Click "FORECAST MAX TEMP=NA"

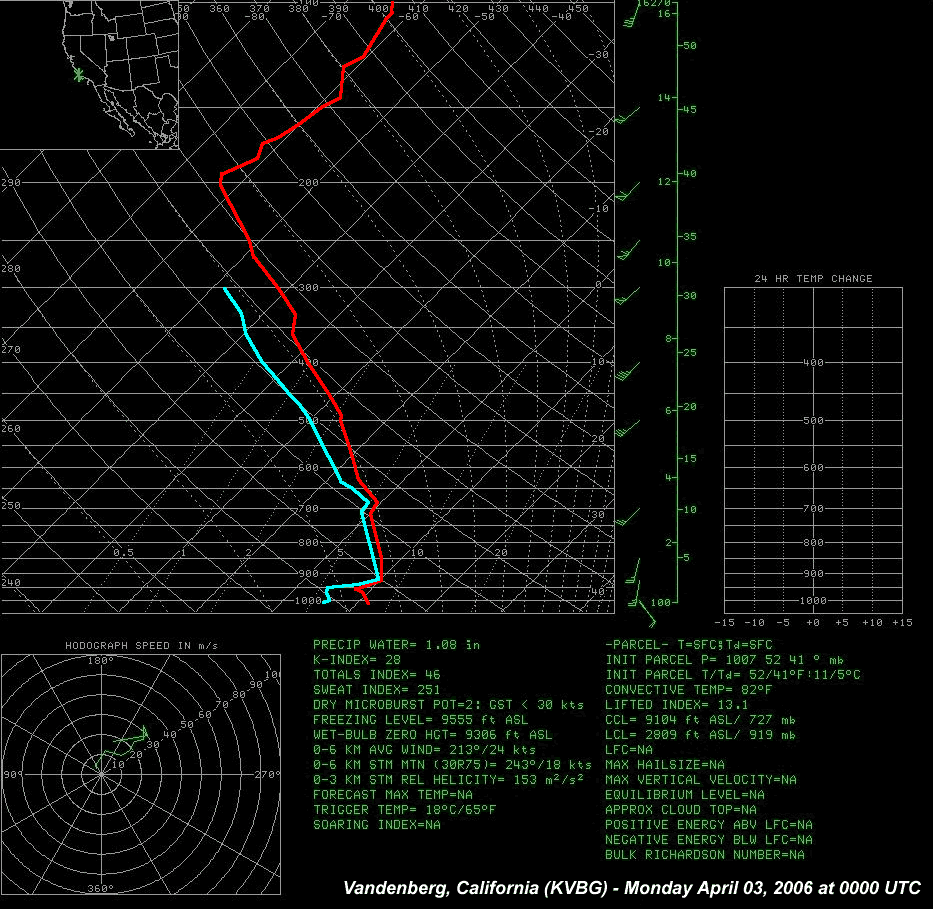click(393, 795)
